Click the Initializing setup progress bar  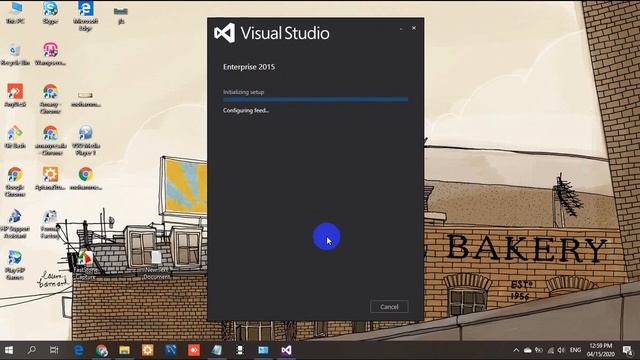pos(315,99)
